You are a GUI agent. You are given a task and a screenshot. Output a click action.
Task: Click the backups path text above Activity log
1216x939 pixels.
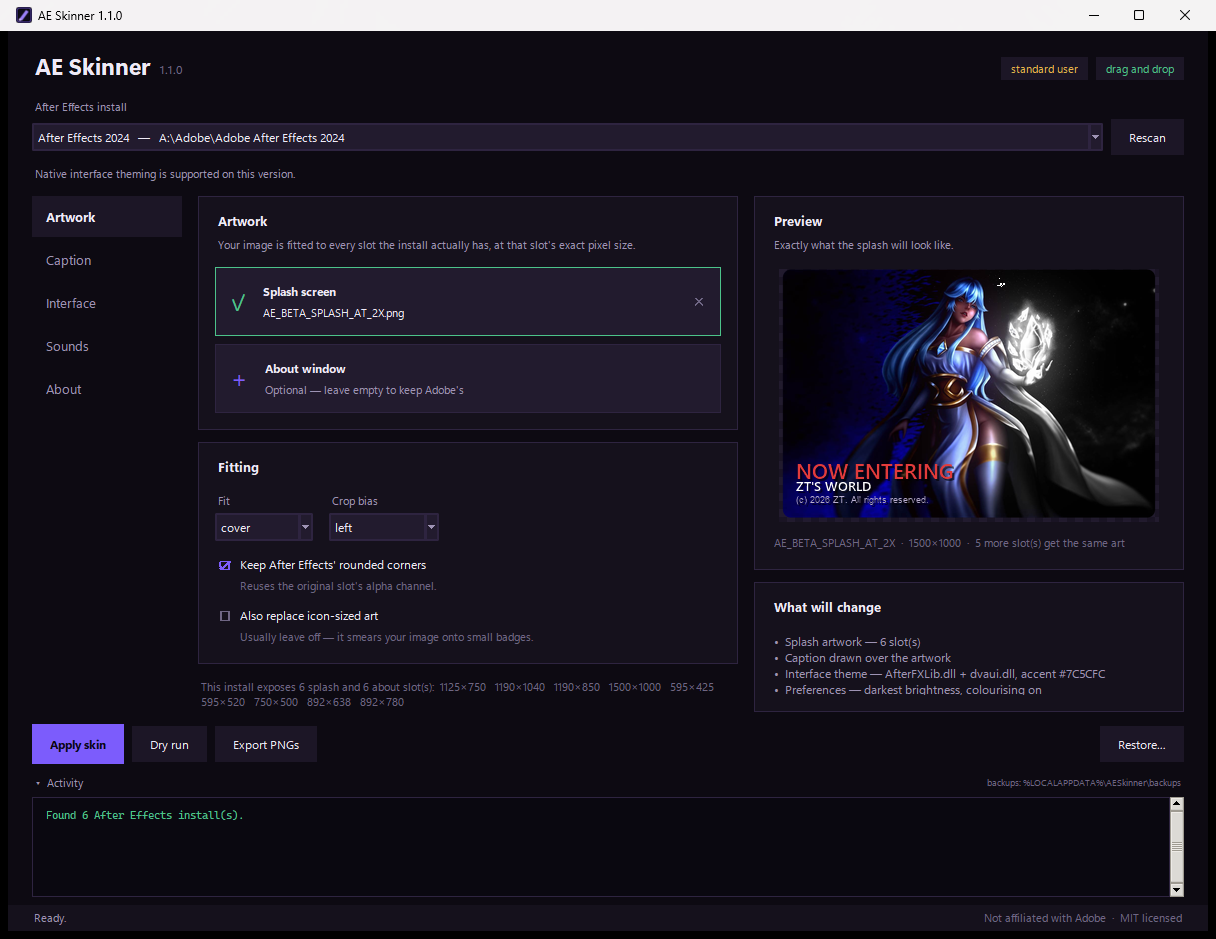click(x=1084, y=783)
